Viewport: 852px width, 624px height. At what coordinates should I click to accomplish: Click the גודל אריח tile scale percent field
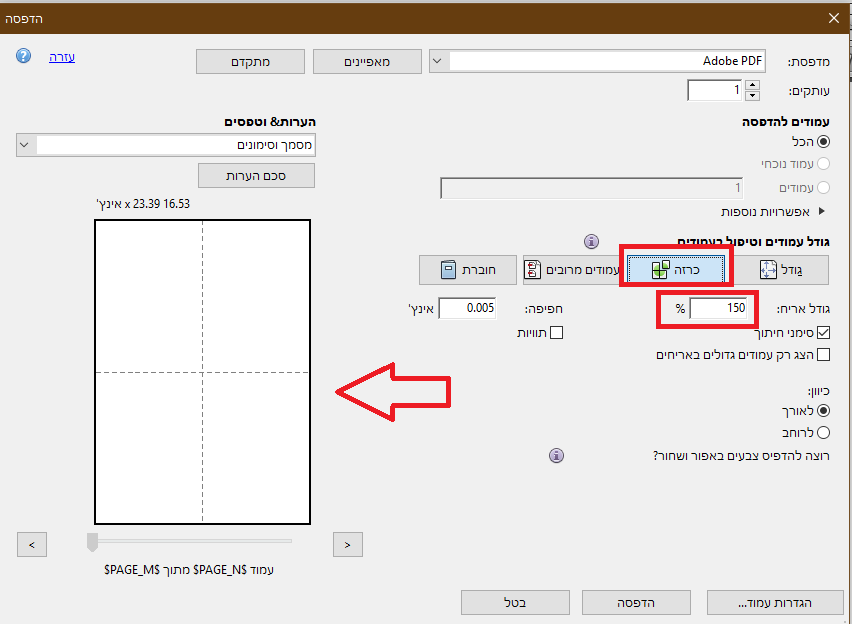(x=718, y=308)
